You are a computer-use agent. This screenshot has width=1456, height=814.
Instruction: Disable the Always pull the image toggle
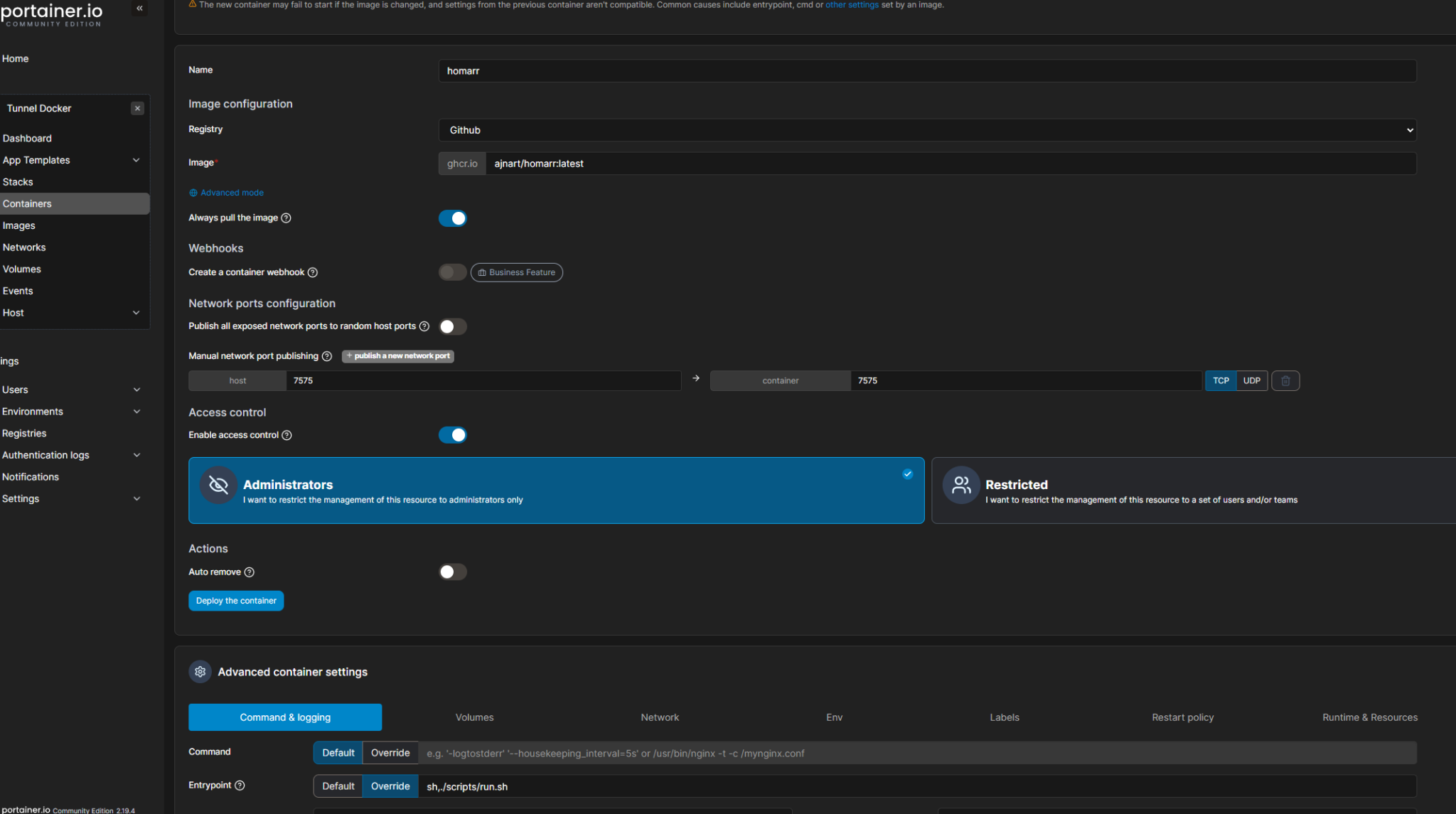(x=453, y=218)
